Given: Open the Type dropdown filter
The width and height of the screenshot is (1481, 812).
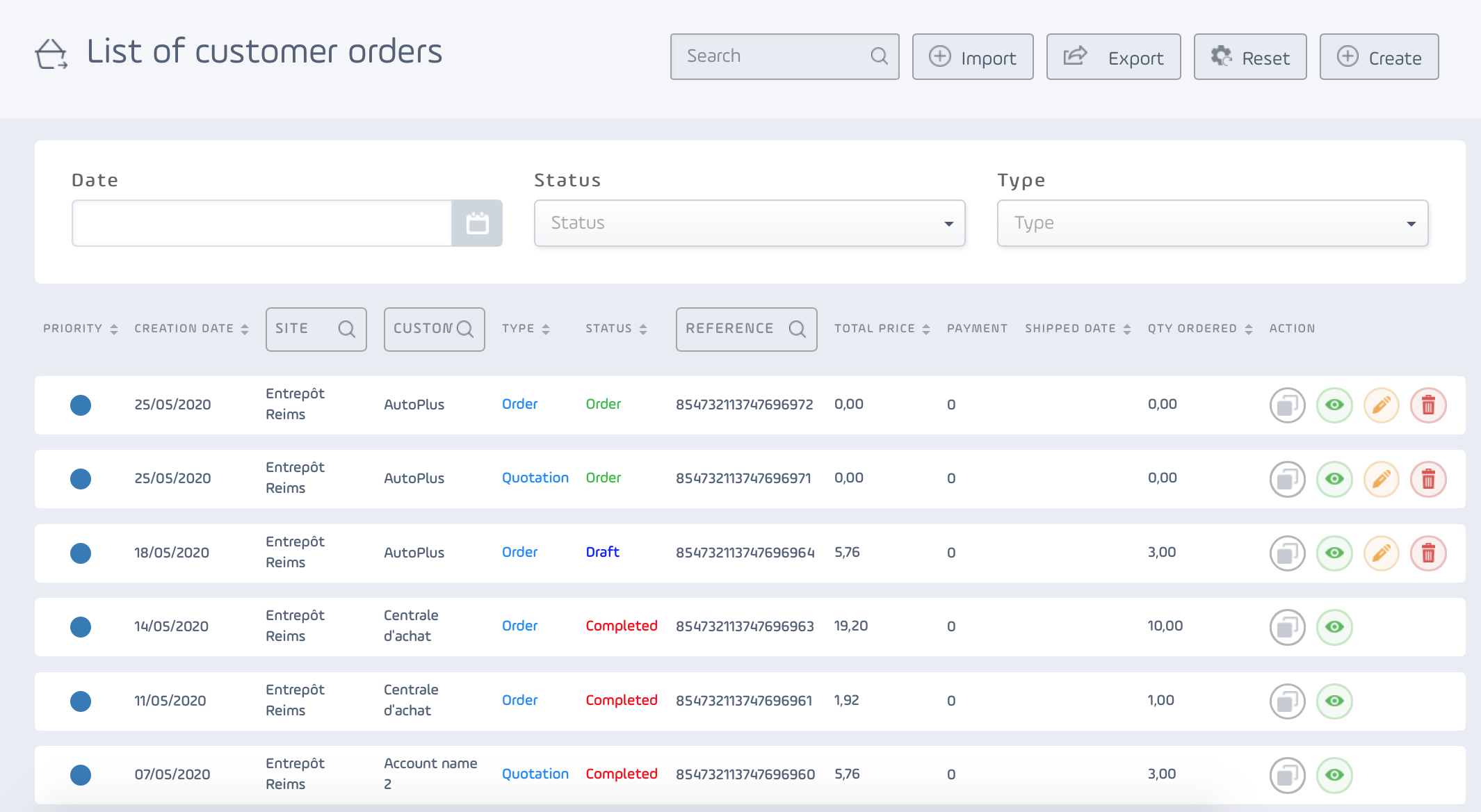Looking at the screenshot, I should (1213, 223).
